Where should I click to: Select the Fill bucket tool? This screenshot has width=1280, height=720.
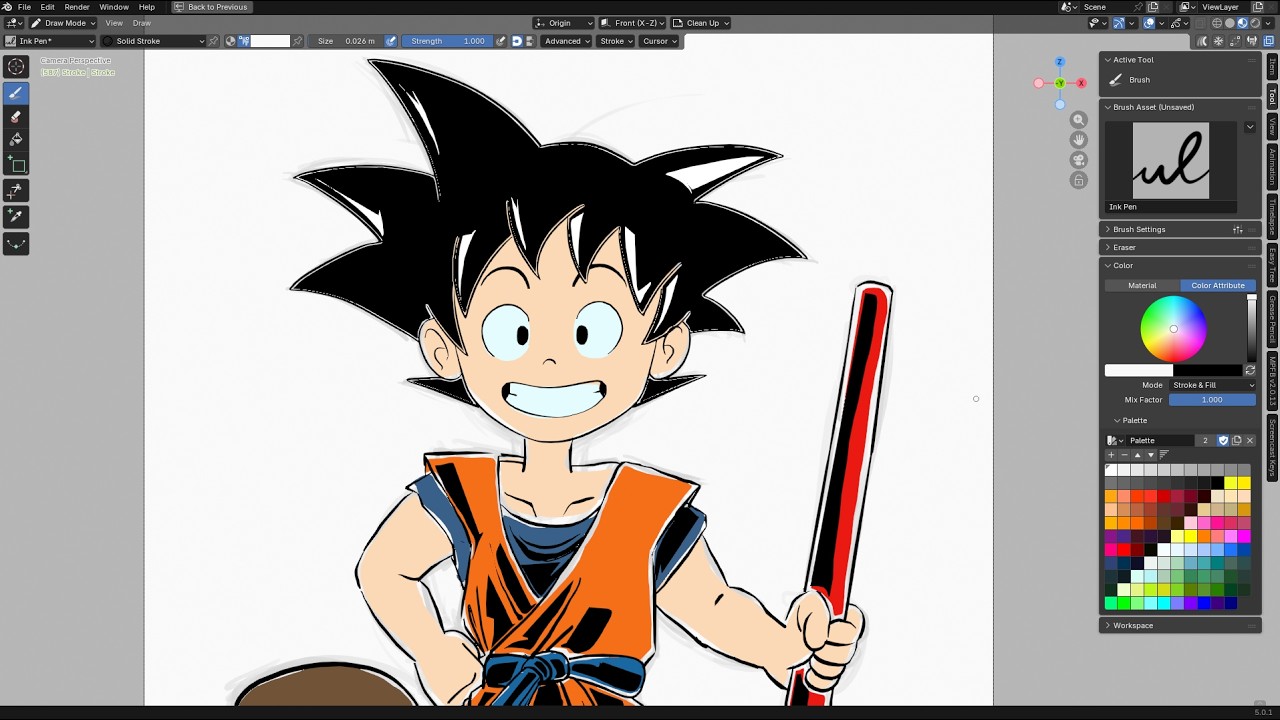[x=16, y=140]
